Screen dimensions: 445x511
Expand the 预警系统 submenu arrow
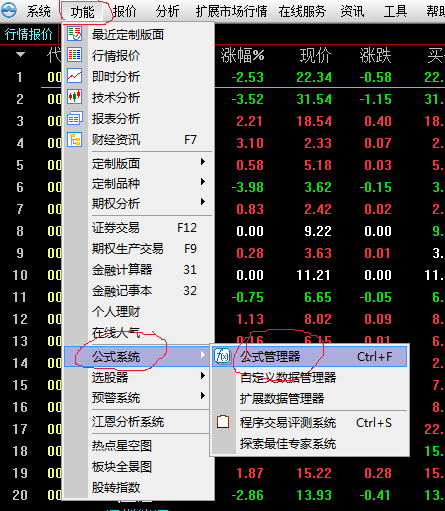203,396
